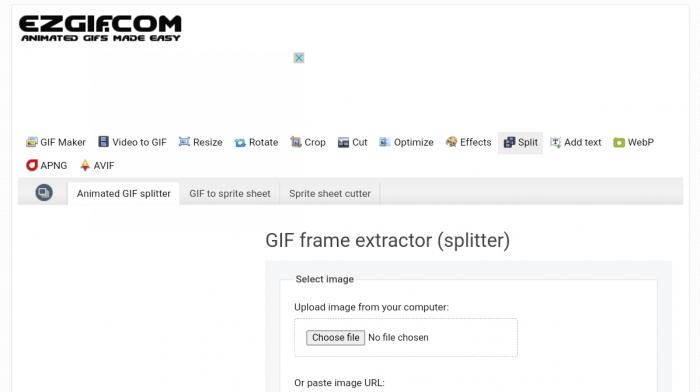Close the advertisement with X button
Image resolution: width=700 pixels, height=392 pixels.
[x=299, y=58]
